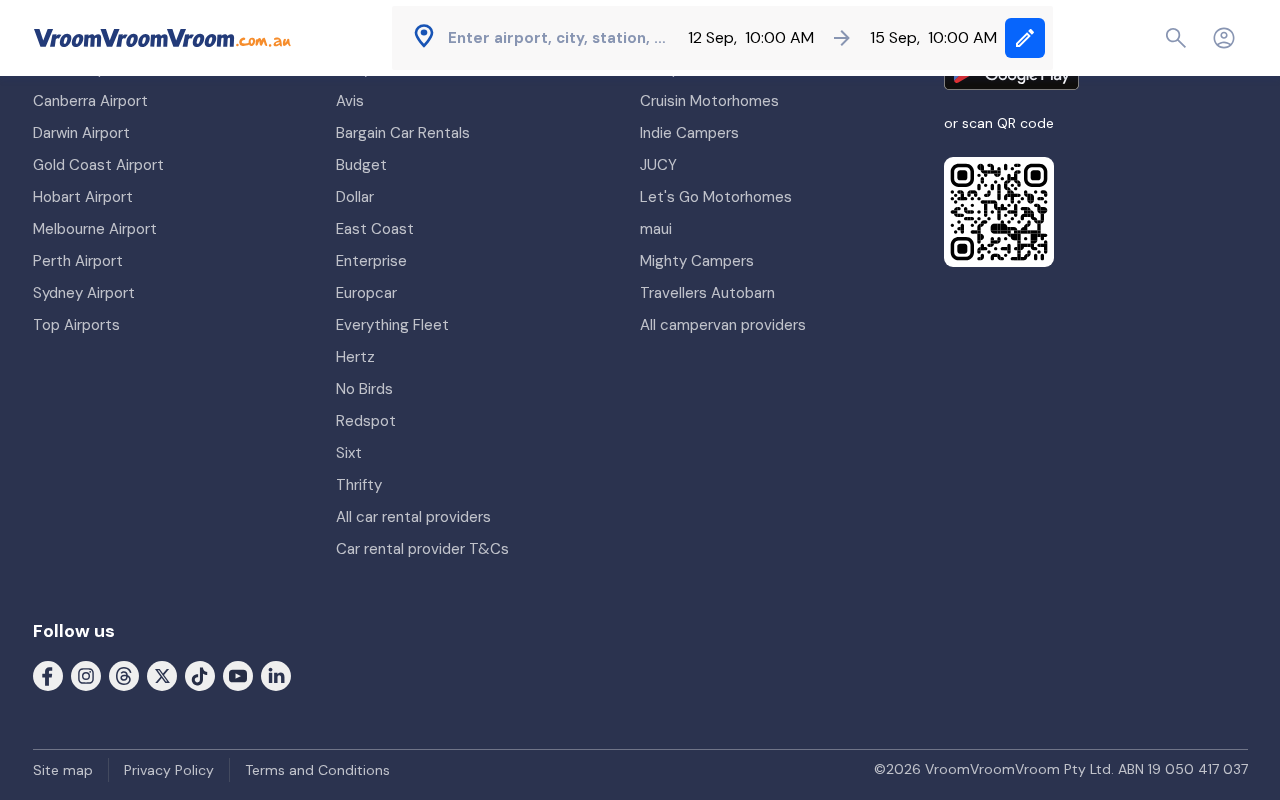Click the location pin icon in search bar
This screenshot has height=800, width=1280.
click(x=424, y=37)
